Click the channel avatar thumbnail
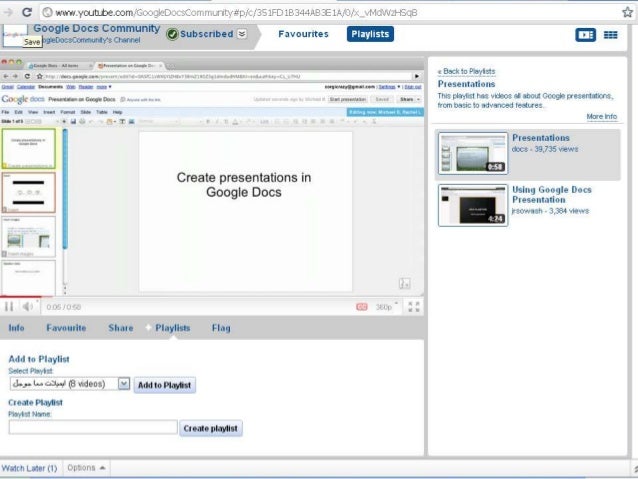The height and width of the screenshot is (479, 638). pyautogui.click(x=15, y=35)
